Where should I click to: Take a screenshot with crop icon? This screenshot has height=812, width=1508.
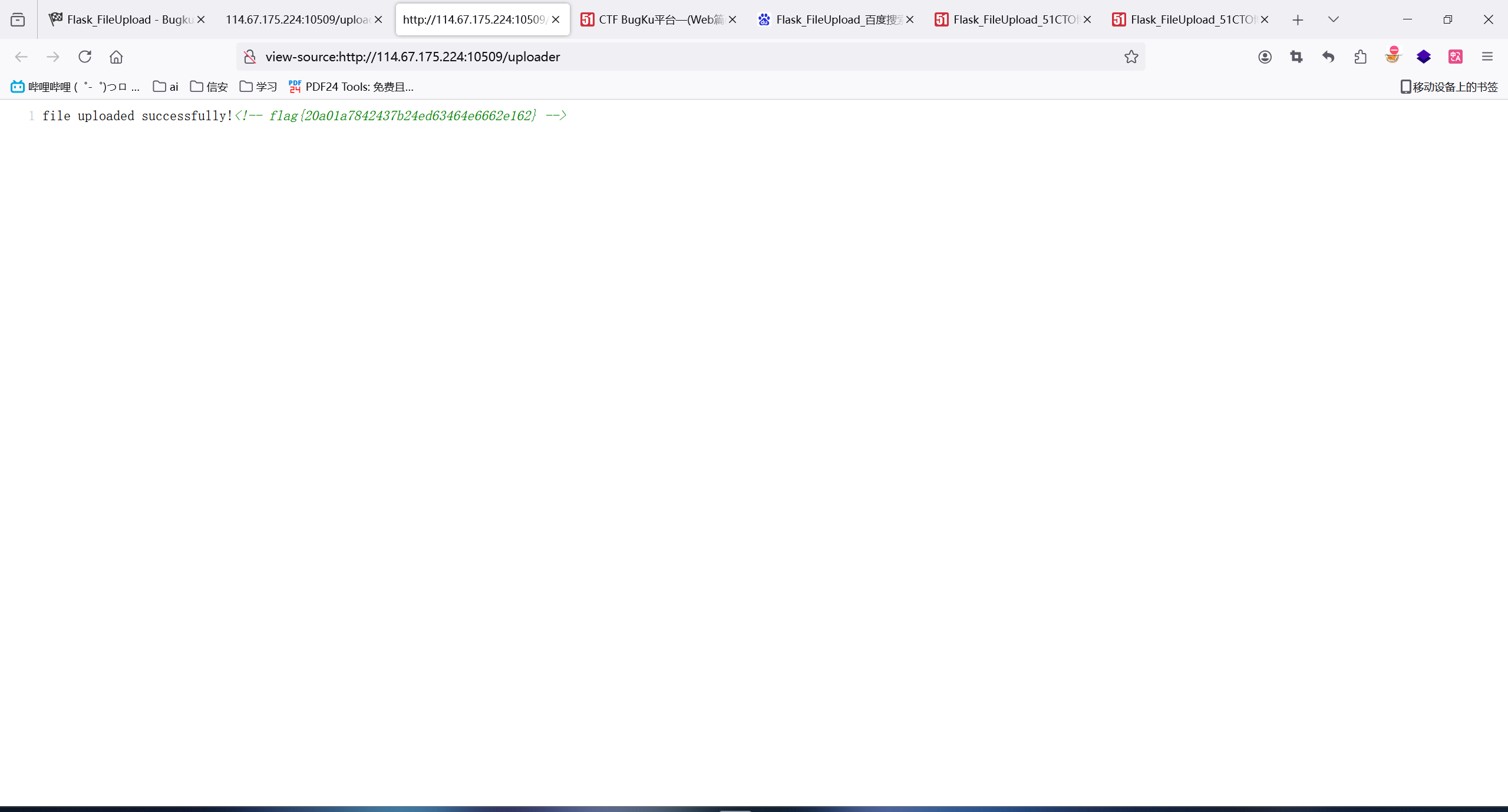(1296, 57)
